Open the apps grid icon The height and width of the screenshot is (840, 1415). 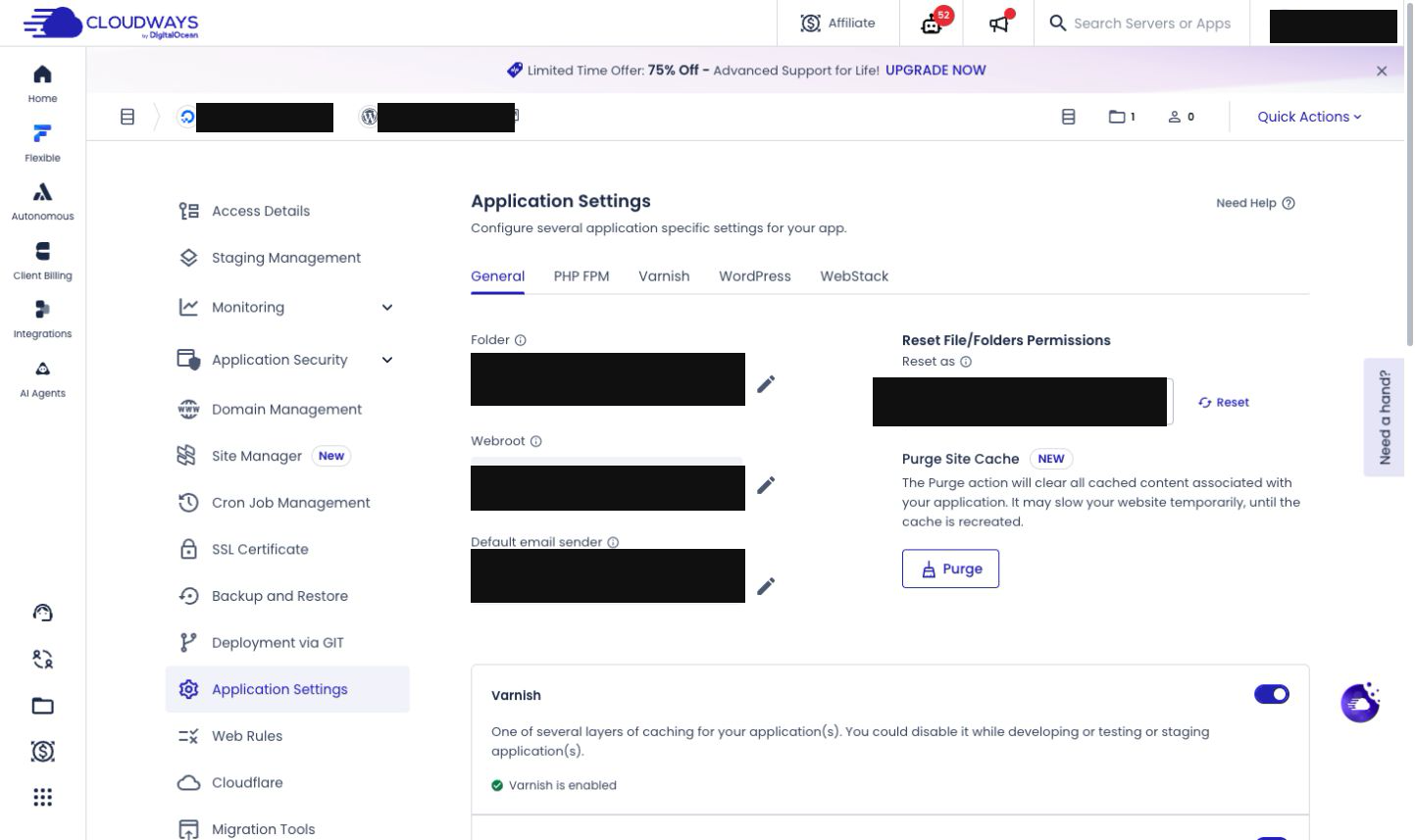coord(42,797)
